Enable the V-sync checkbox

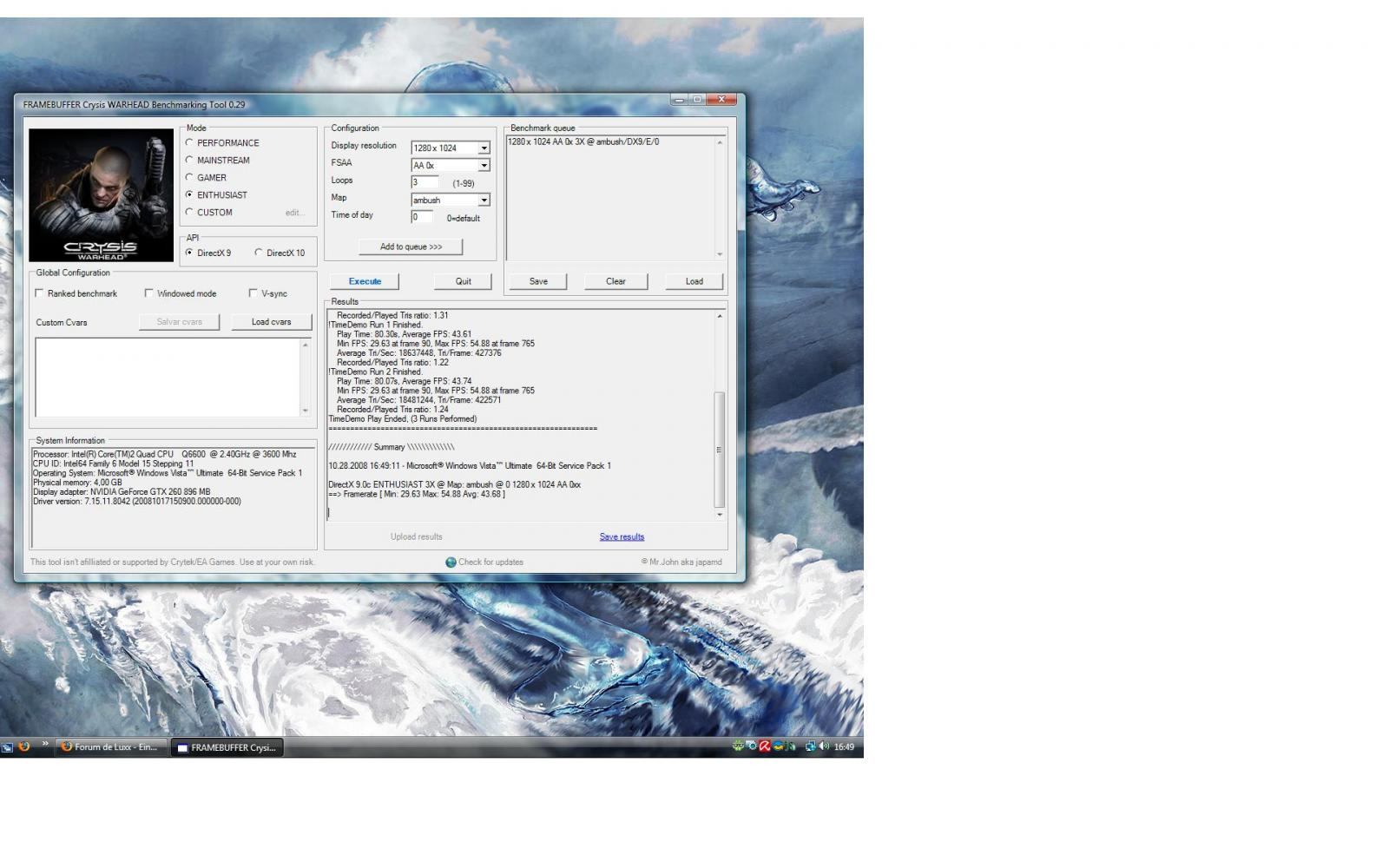[253, 293]
